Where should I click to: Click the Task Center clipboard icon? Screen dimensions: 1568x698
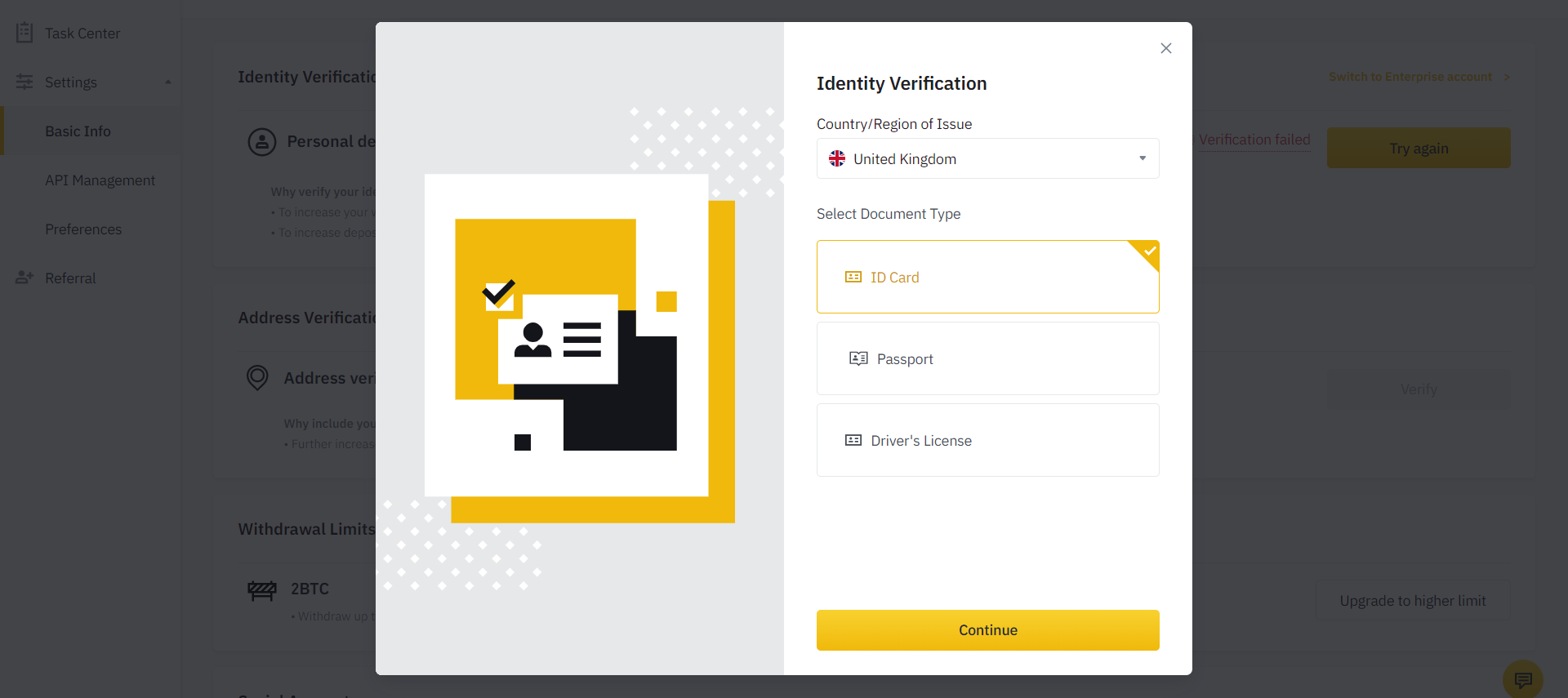point(24,33)
